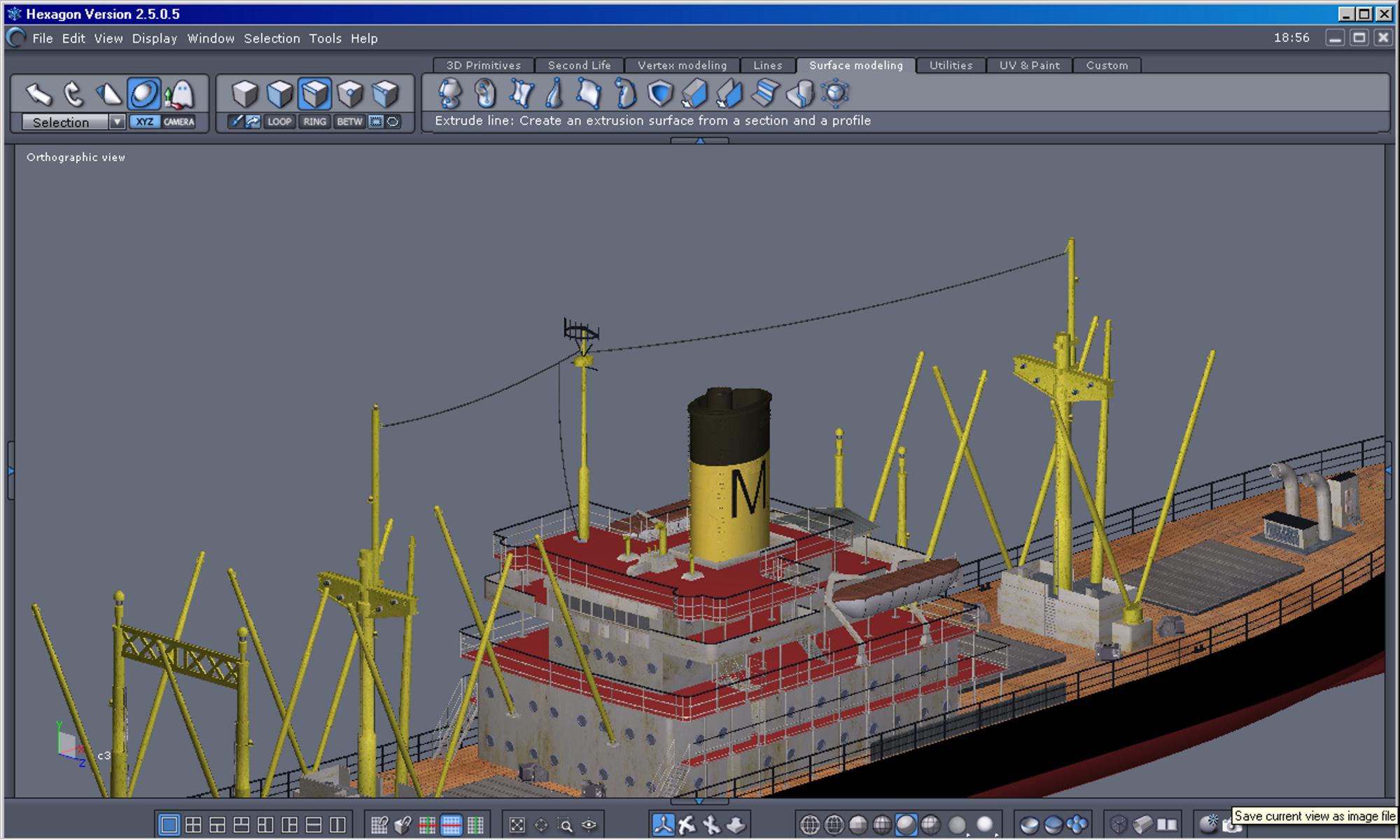This screenshot has height=840, width=1400.
Task: Click the RING selection button
Action: (314, 122)
